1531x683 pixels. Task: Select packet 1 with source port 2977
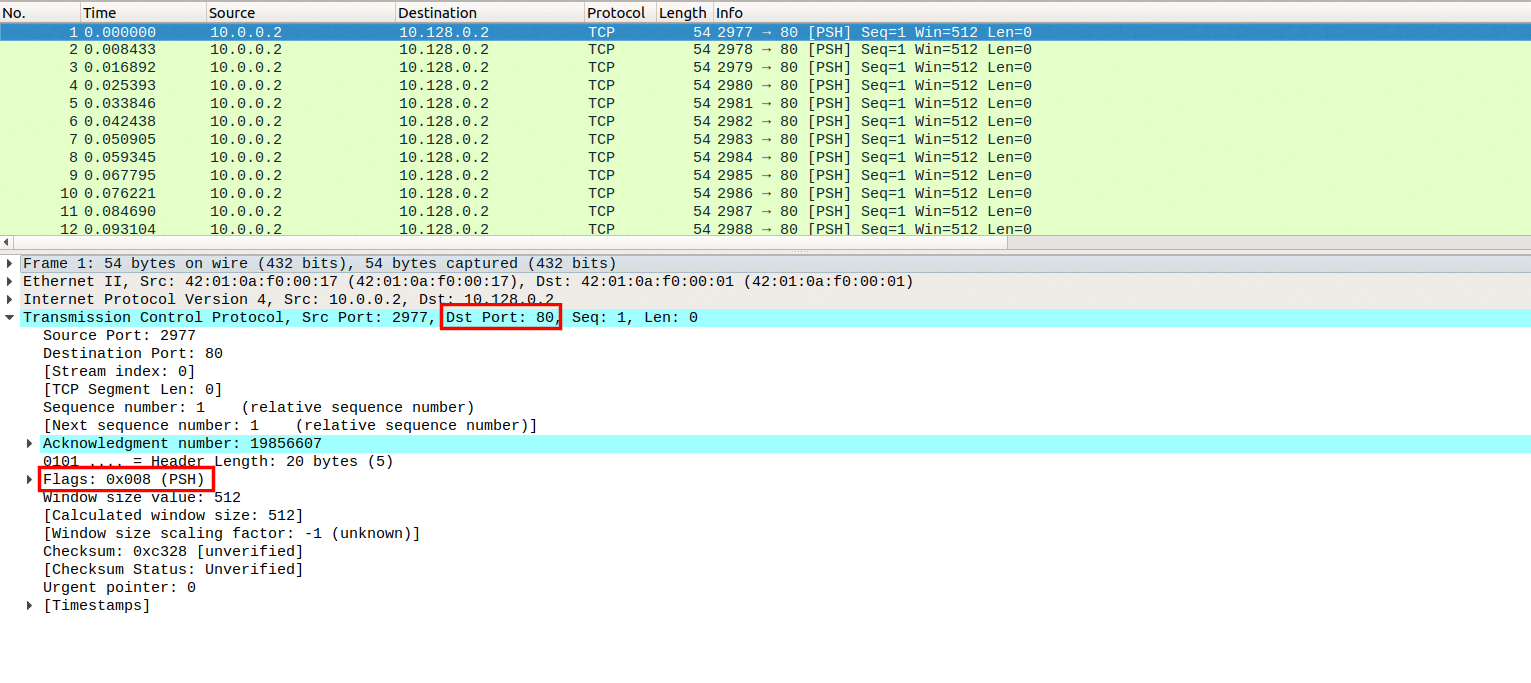point(765,32)
